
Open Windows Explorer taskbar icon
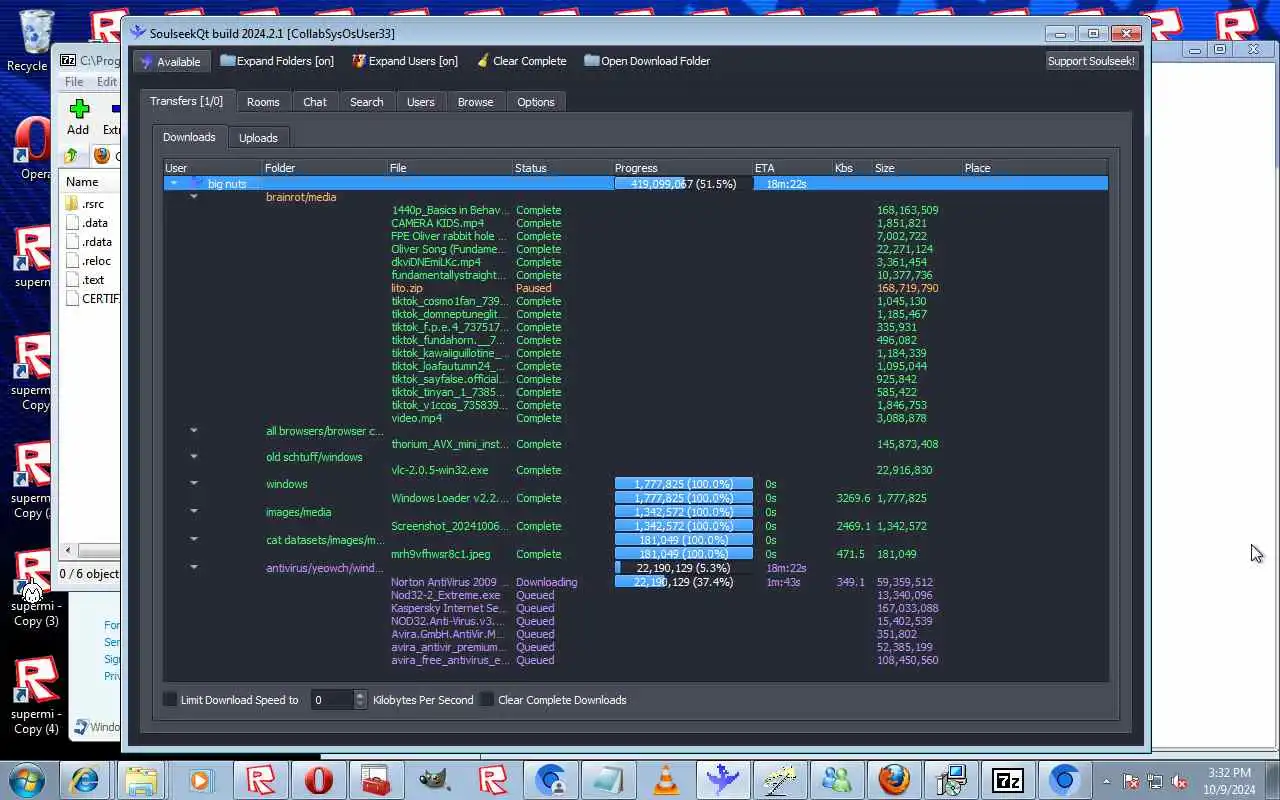(x=142, y=779)
